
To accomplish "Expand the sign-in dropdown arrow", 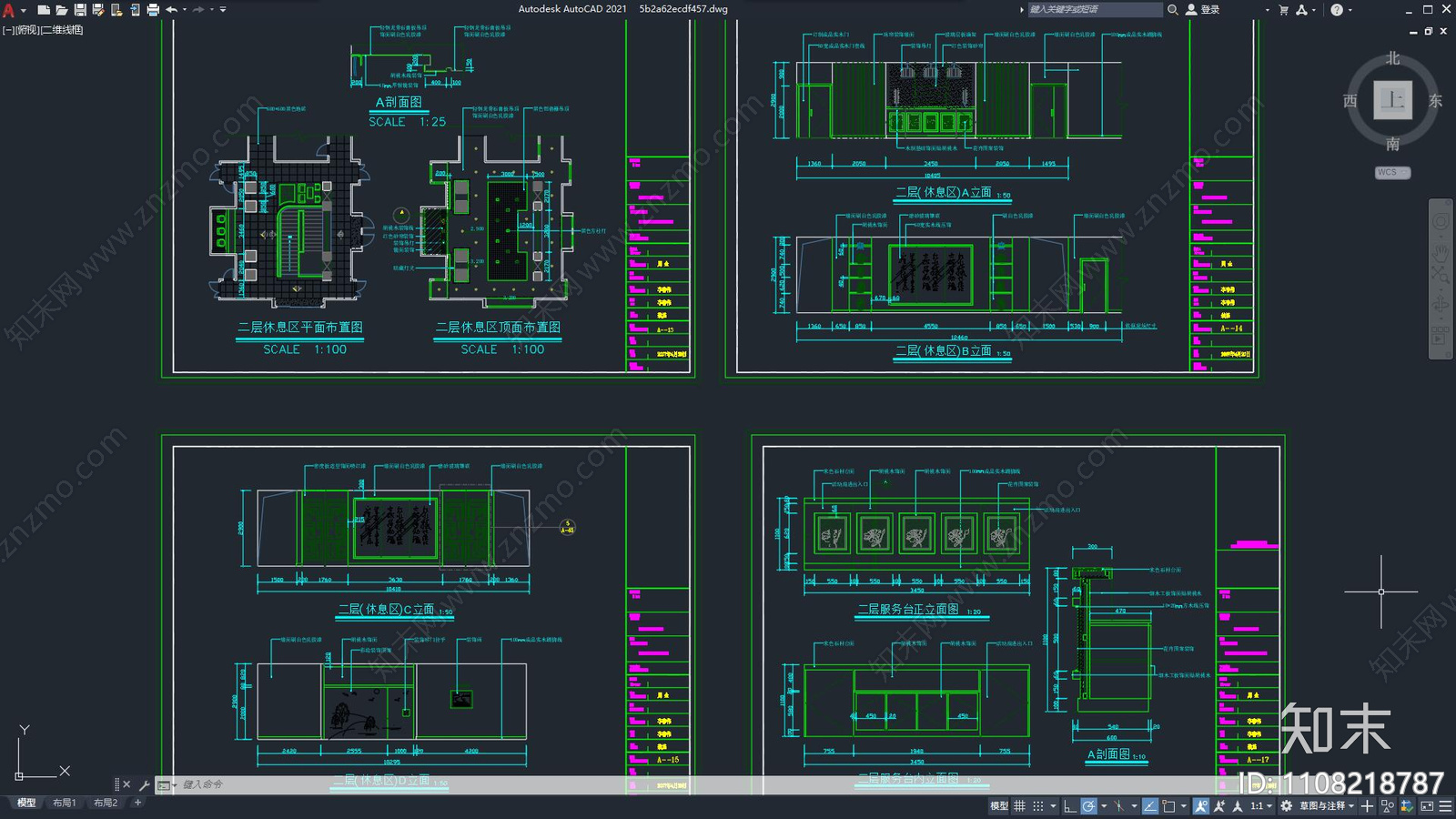I will (x=1267, y=10).
